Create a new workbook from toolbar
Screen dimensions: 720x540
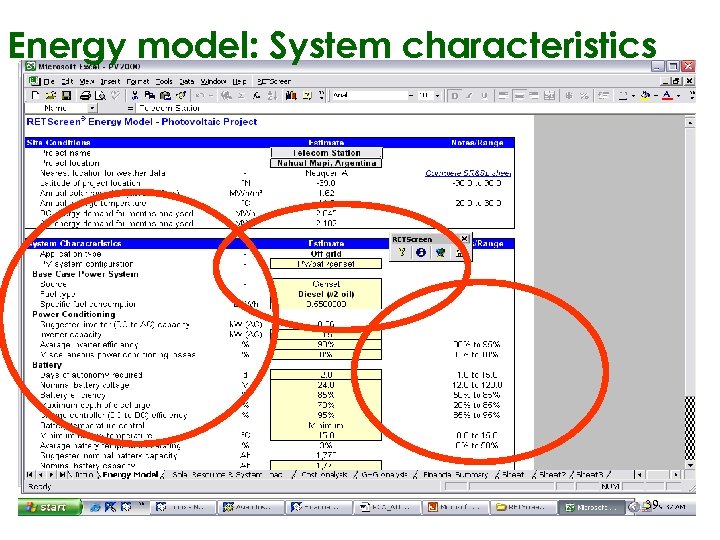[x=35, y=96]
